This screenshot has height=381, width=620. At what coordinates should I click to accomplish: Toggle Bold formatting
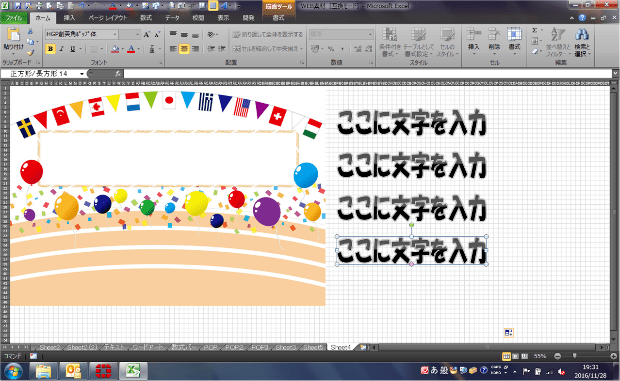[x=50, y=49]
